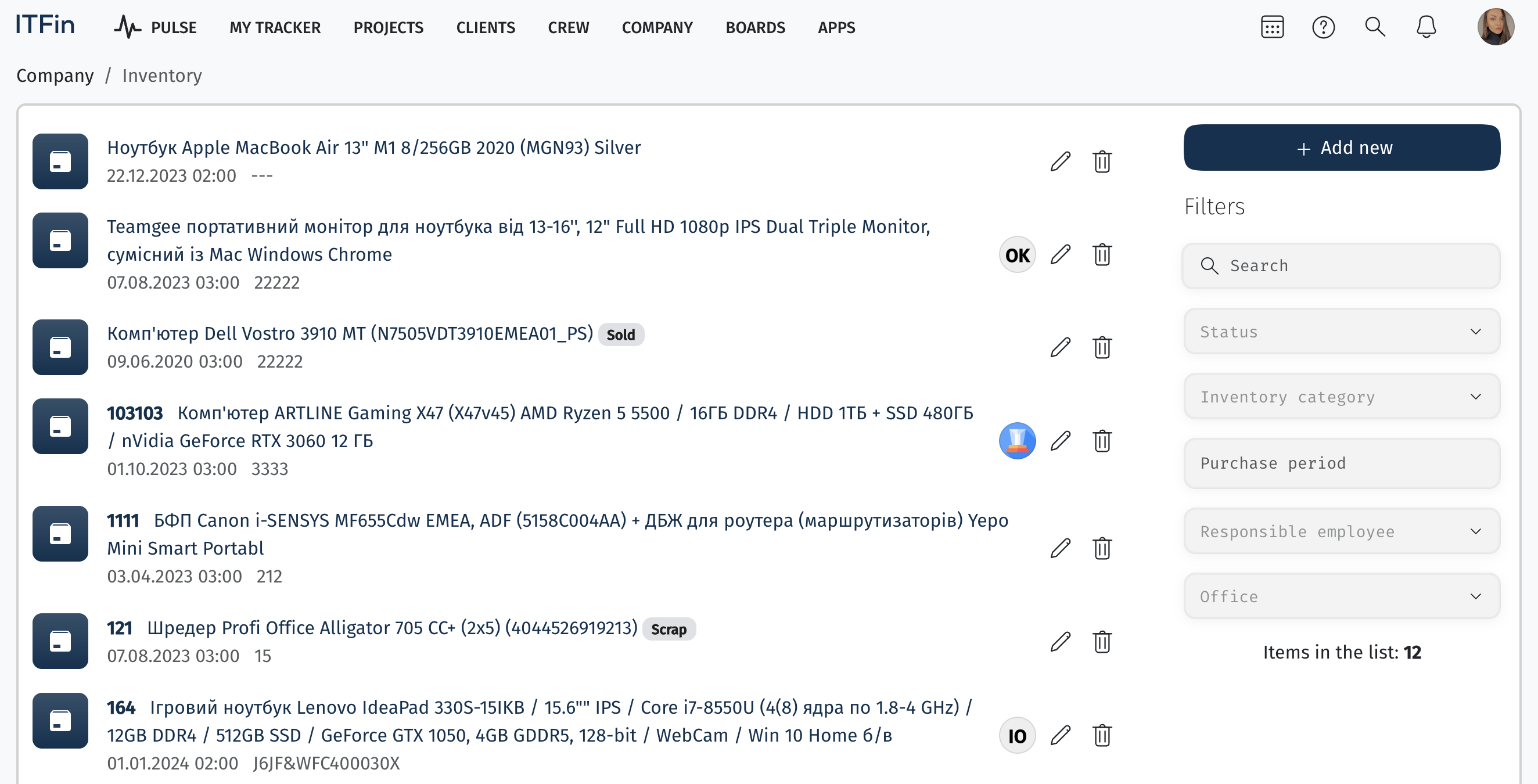Open the Teamgee portable monitor item title
This screenshot has width=1538, height=784.
tap(518, 240)
